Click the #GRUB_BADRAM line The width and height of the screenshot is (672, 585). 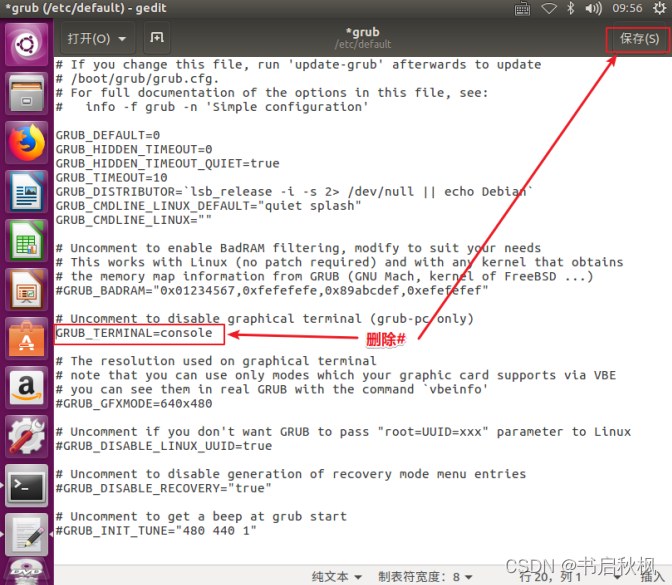point(272,291)
